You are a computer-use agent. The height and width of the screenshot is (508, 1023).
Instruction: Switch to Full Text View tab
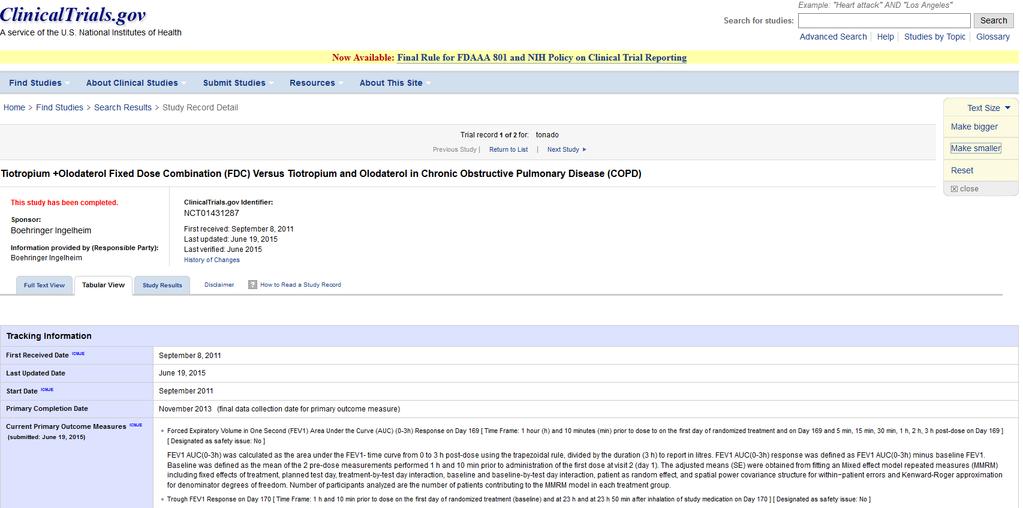[x=44, y=286]
